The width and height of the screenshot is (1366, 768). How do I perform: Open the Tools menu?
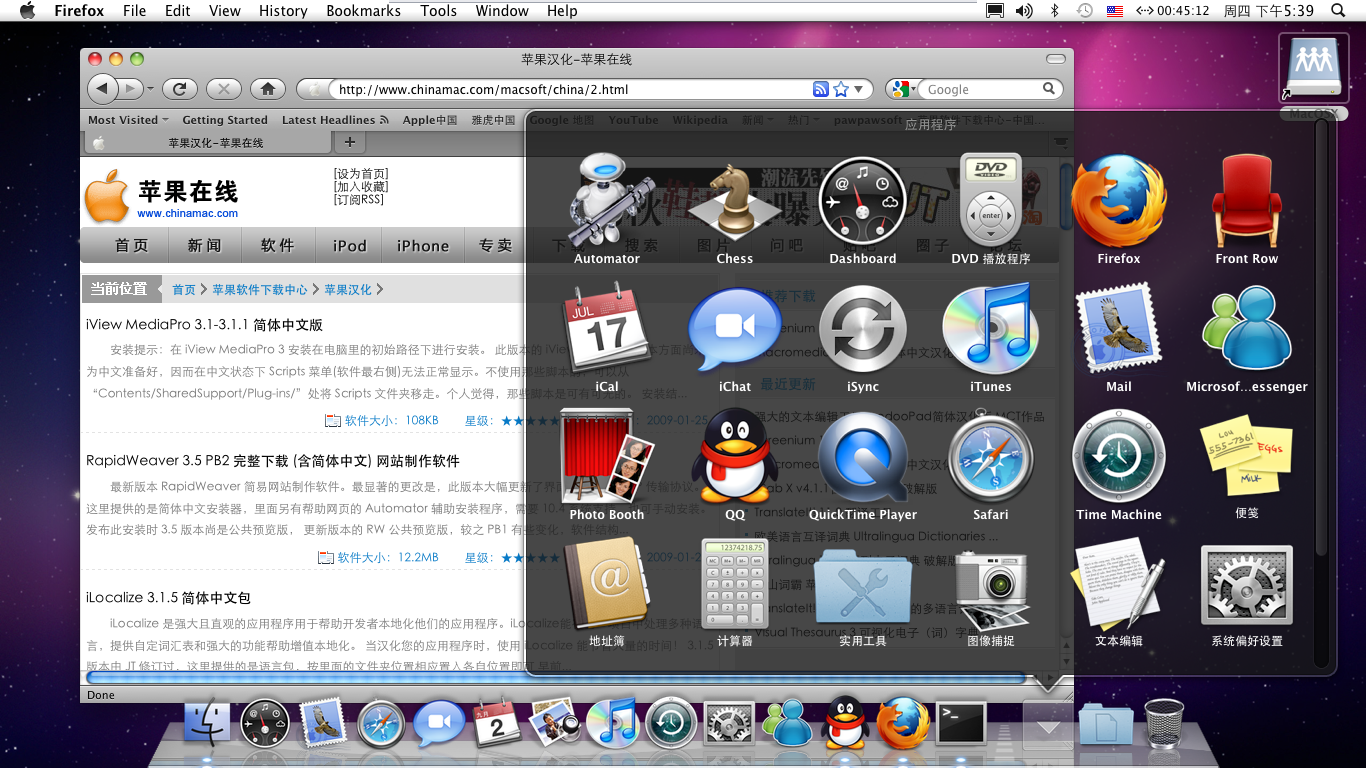coord(438,11)
